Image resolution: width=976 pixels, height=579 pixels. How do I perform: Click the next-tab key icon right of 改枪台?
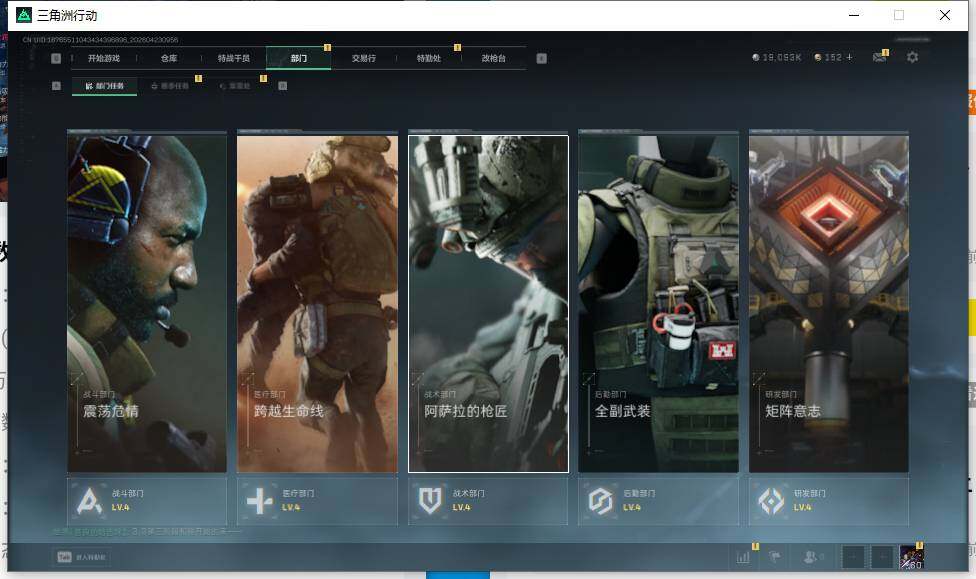(x=542, y=58)
